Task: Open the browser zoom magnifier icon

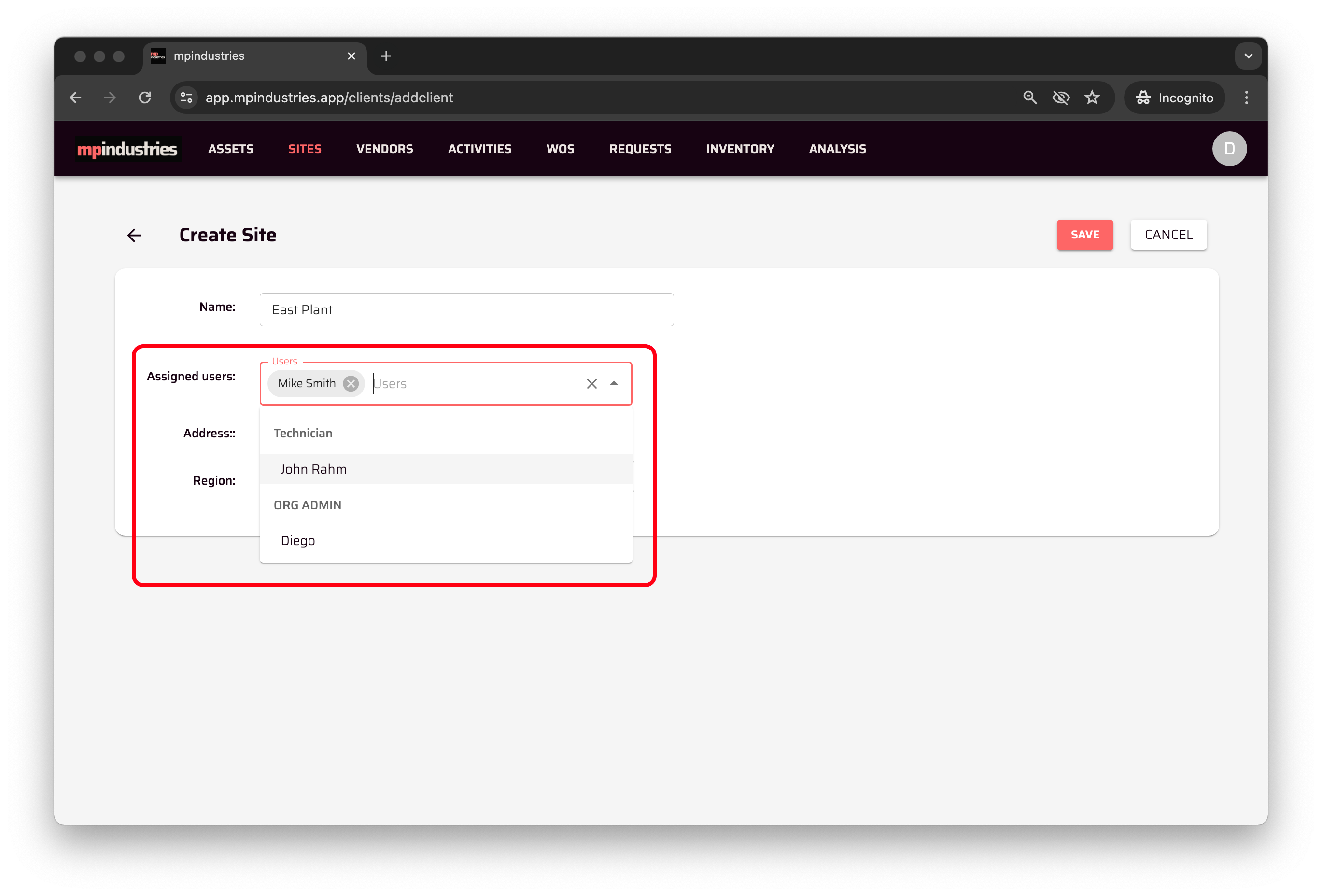Action: (x=1029, y=98)
